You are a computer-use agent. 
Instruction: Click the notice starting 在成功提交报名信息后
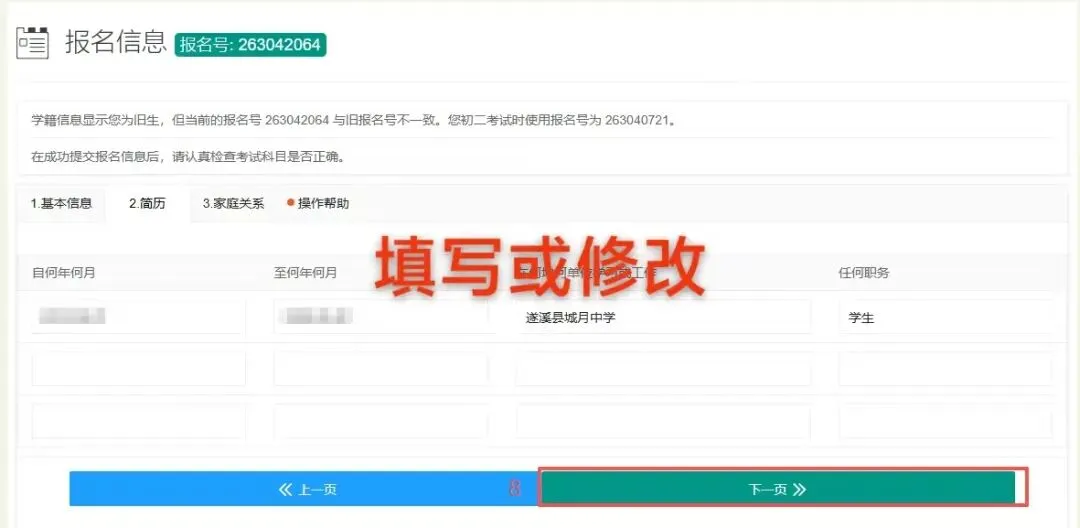click(188, 156)
